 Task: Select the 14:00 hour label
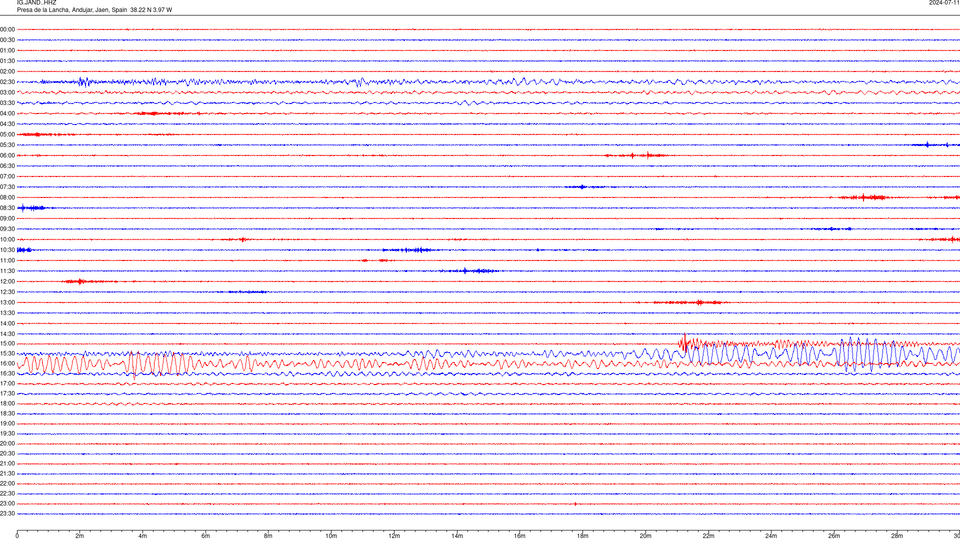[7, 323]
